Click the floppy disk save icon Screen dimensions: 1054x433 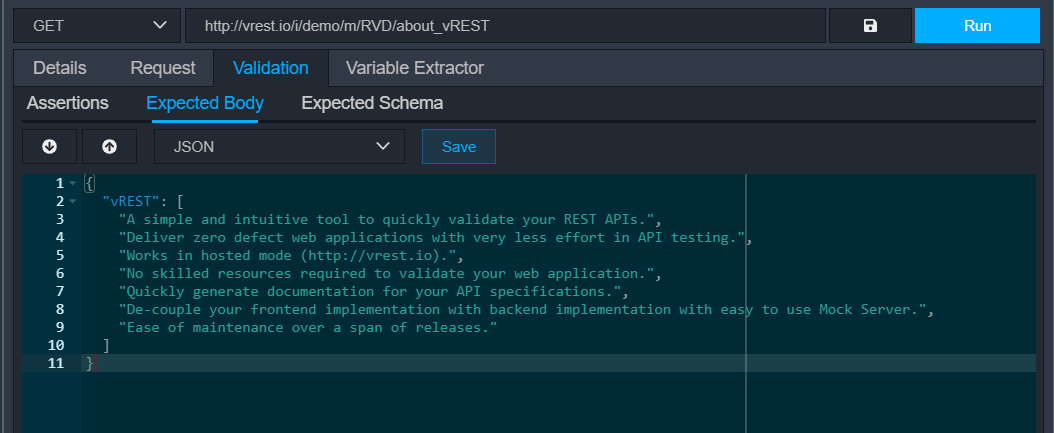click(869, 26)
